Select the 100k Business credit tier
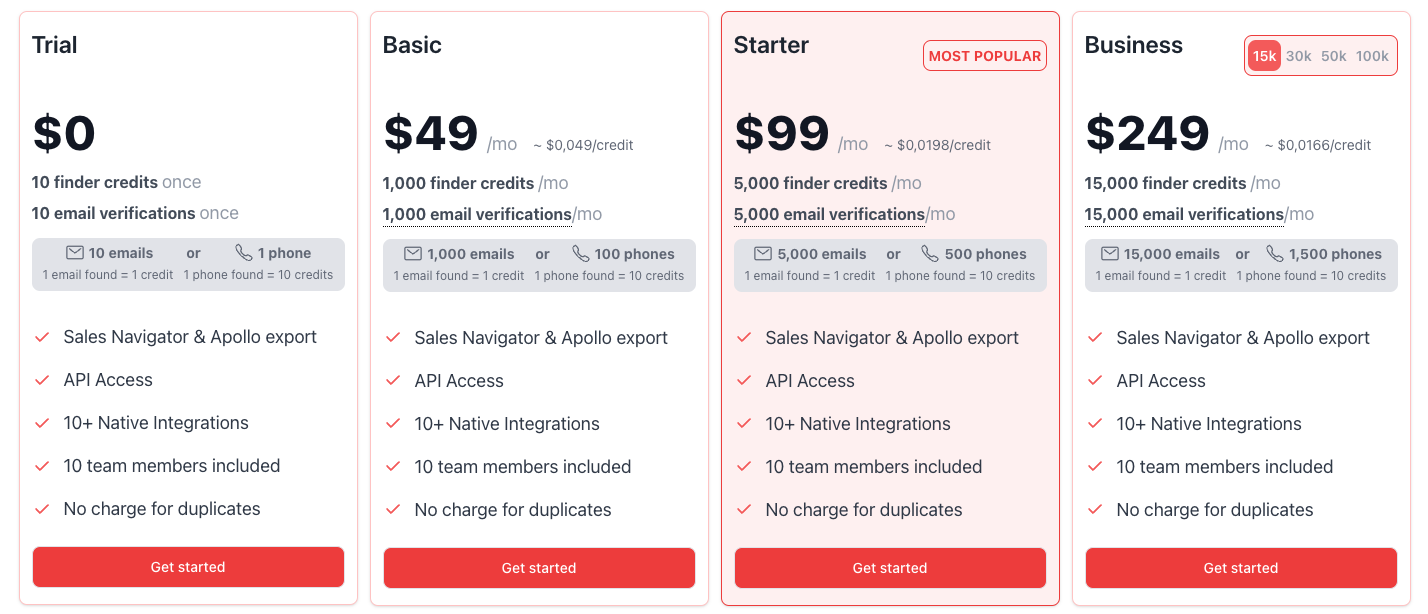Screen dimensions: 1428x614 [x=1372, y=56]
